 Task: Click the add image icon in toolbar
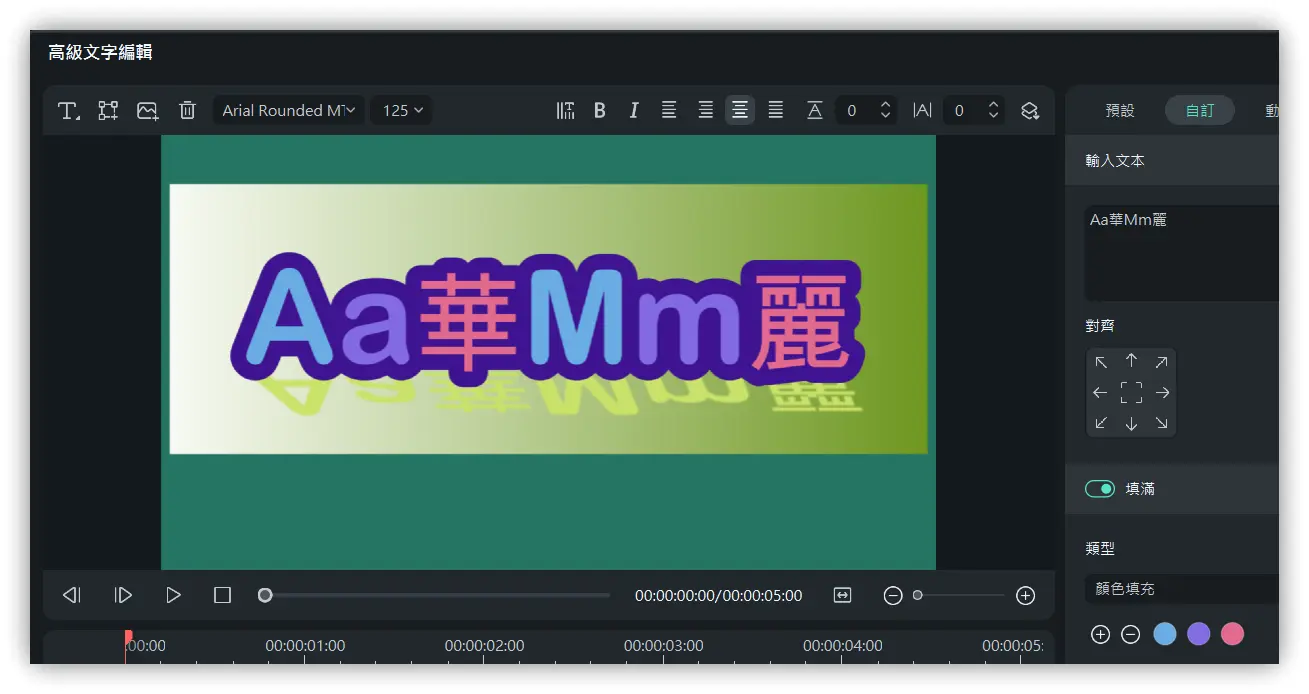pyautogui.click(x=147, y=110)
